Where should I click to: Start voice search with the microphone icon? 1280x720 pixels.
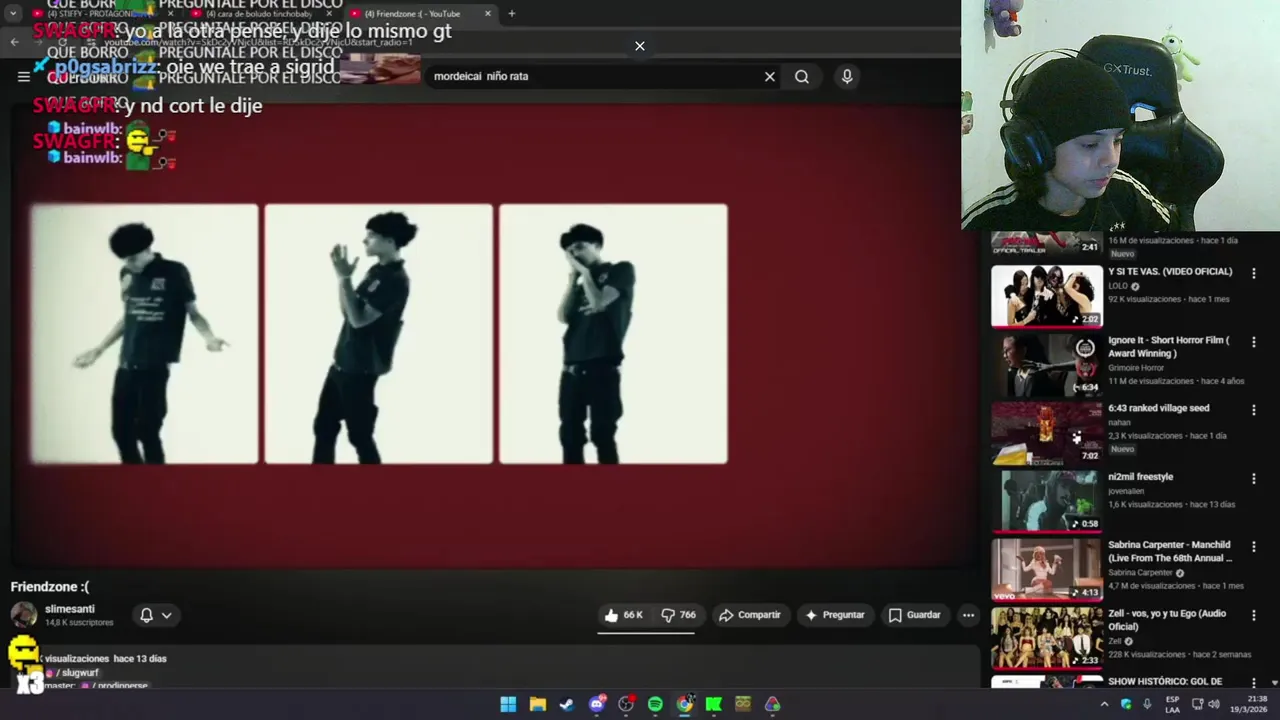(847, 76)
